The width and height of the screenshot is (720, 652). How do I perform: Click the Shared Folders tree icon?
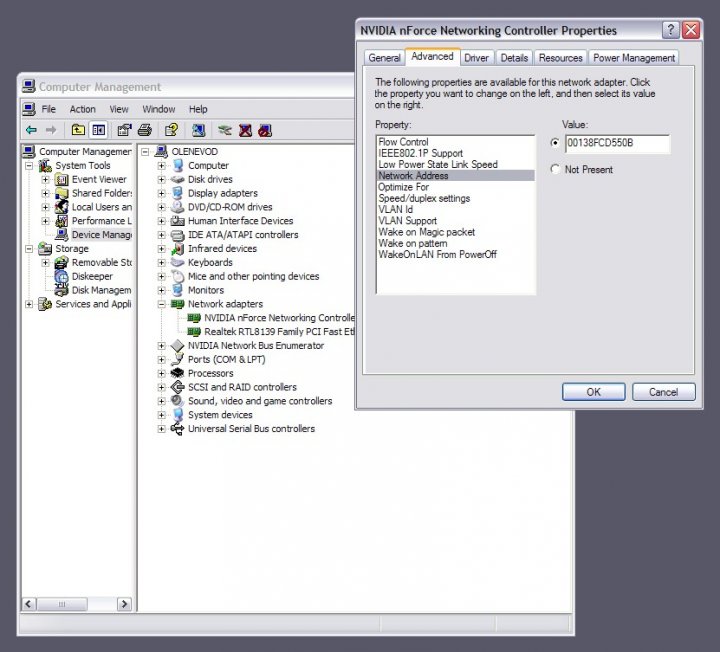[x=62, y=193]
